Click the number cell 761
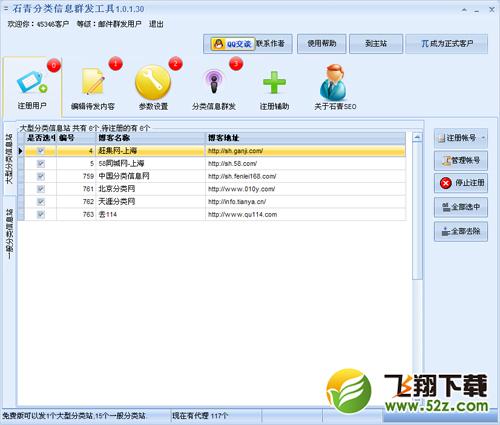 pyautogui.click(x=76, y=189)
